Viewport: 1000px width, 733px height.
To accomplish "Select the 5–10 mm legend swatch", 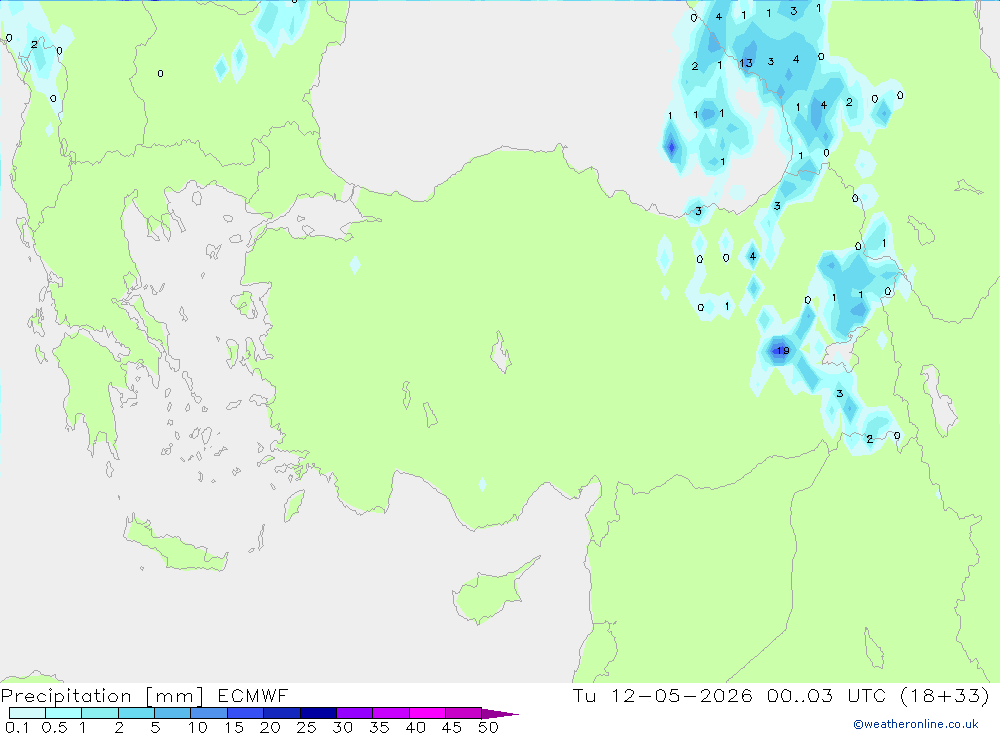I will tap(173, 713).
